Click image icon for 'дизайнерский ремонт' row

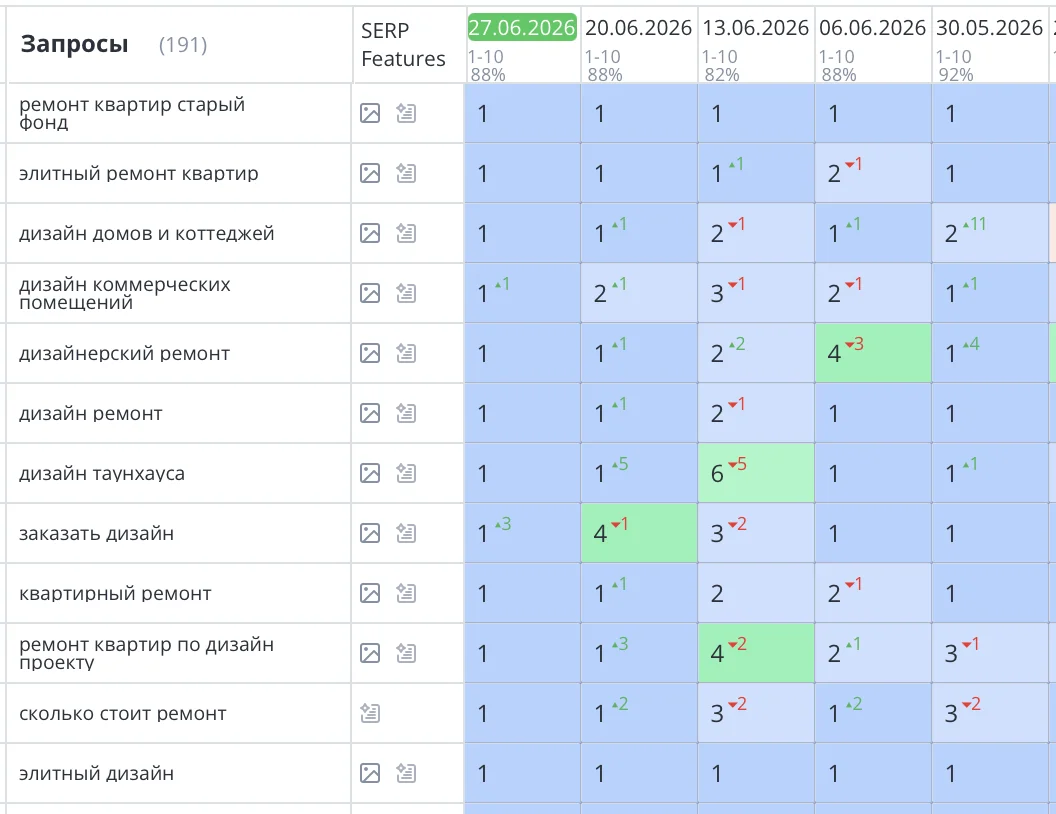coord(370,353)
